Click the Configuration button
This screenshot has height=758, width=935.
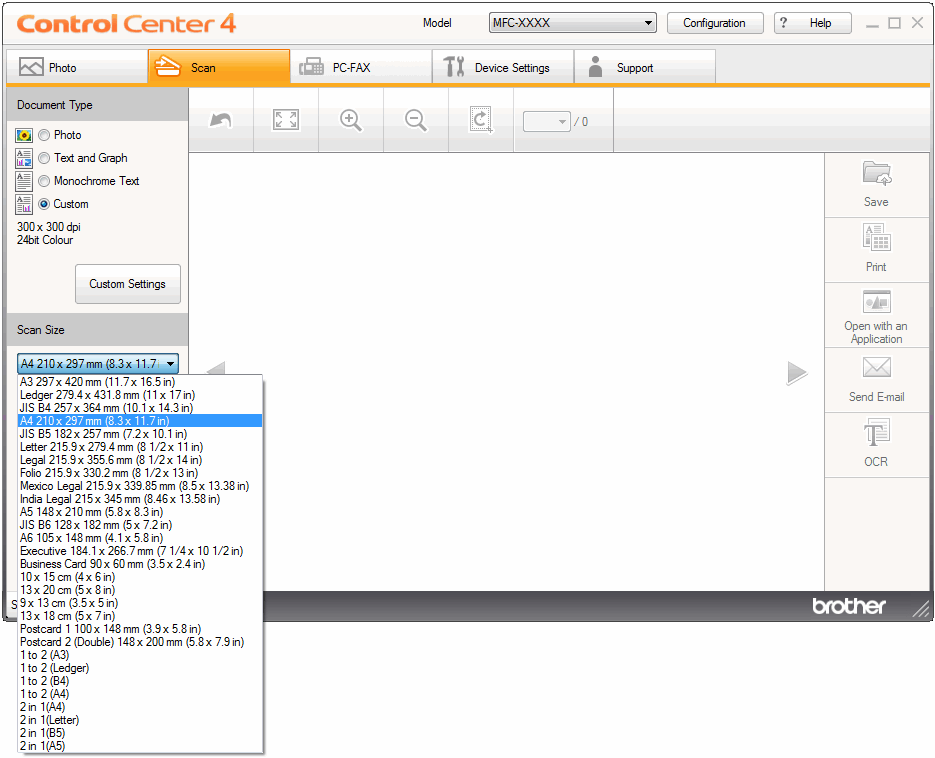[x=715, y=23]
